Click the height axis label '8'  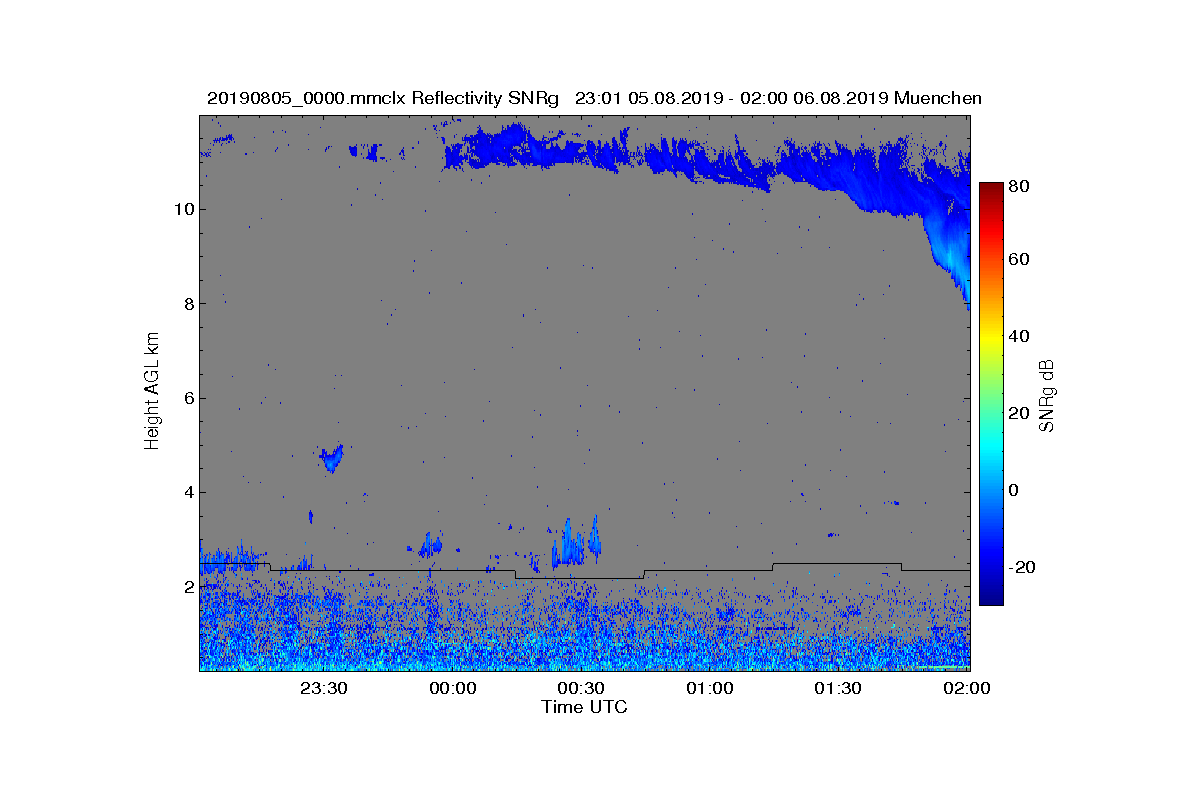pyautogui.click(x=188, y=304)
